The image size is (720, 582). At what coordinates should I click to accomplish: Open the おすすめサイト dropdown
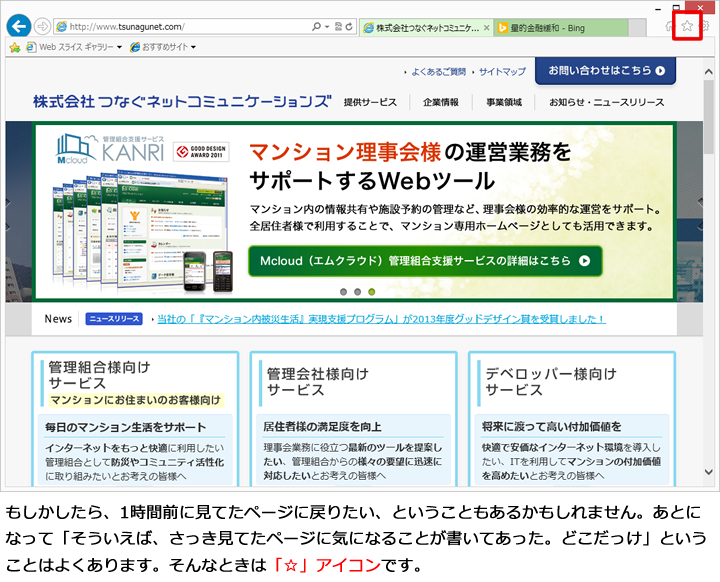(x=163, y=47)
